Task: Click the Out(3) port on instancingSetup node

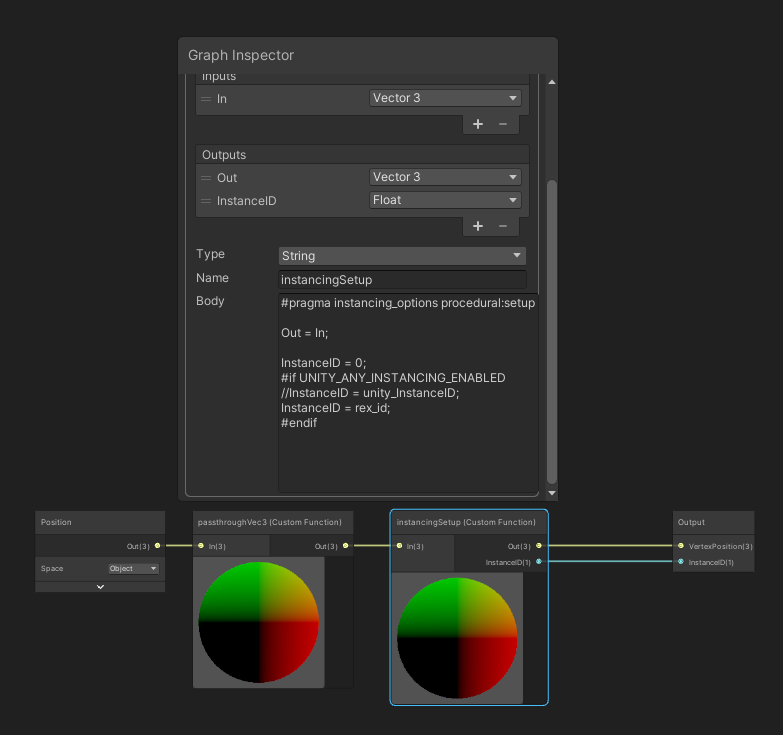Action: (x=539, y=546)
